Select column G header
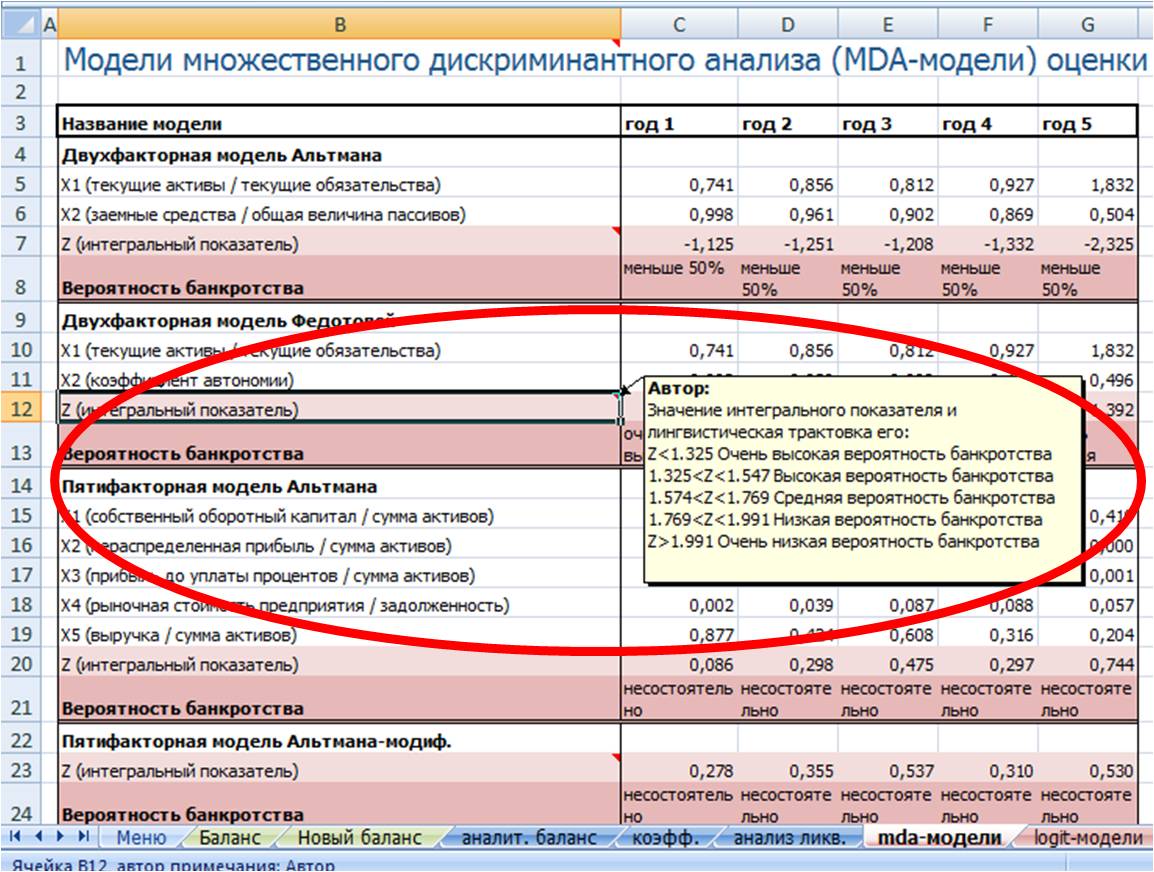Image resolution: width=1154 pixels, height=872 pixels. click(x=1088, y=25)
